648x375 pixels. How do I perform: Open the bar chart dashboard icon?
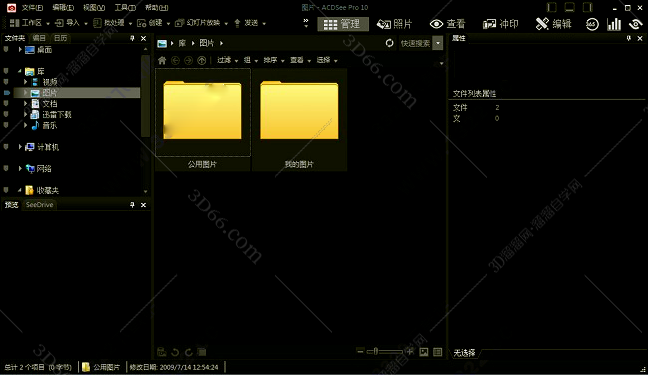pos(614,24)
